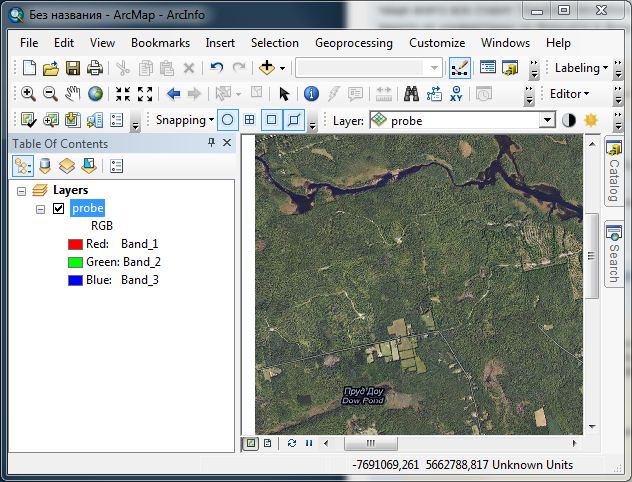This screenshot has height=482, width=632.
Task: Save the map document
Action: pyautogui.click(x=73, y=68)
